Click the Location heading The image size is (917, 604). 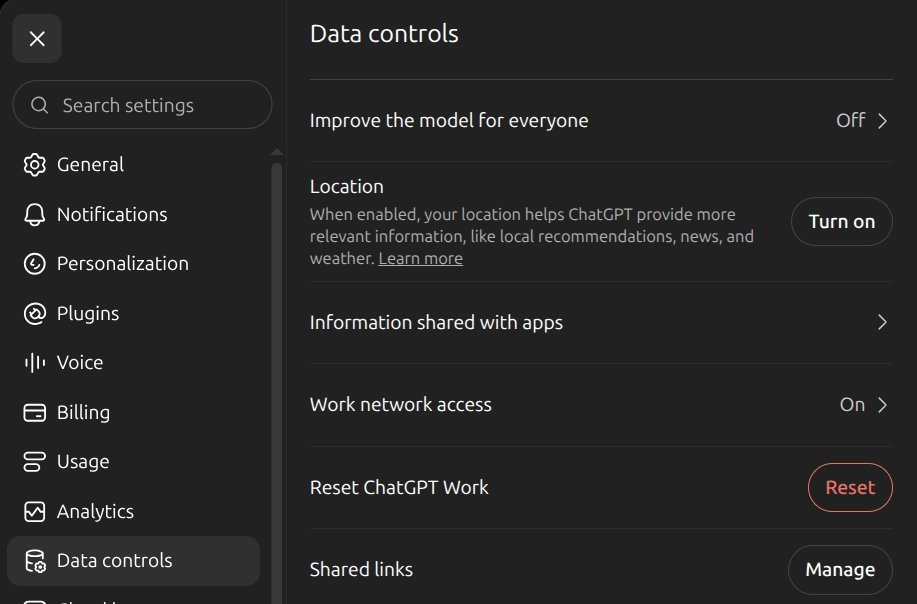347,187
